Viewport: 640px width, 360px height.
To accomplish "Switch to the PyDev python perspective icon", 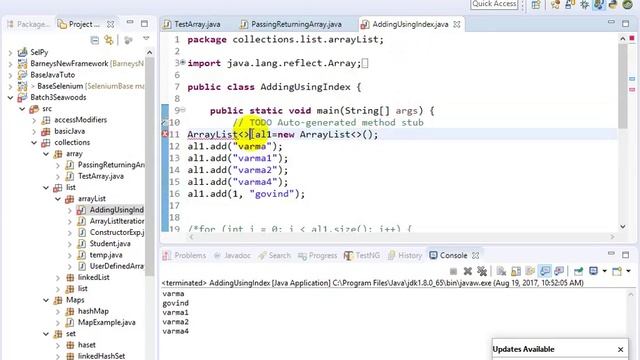I will pyautogui.click(x=613, y=5).
